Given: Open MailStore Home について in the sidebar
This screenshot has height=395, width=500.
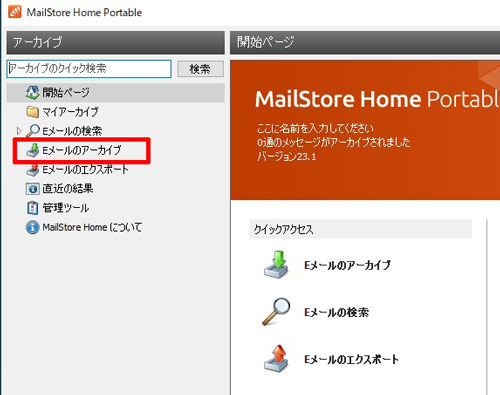Looking at the screenshot, I should (92, 227).
